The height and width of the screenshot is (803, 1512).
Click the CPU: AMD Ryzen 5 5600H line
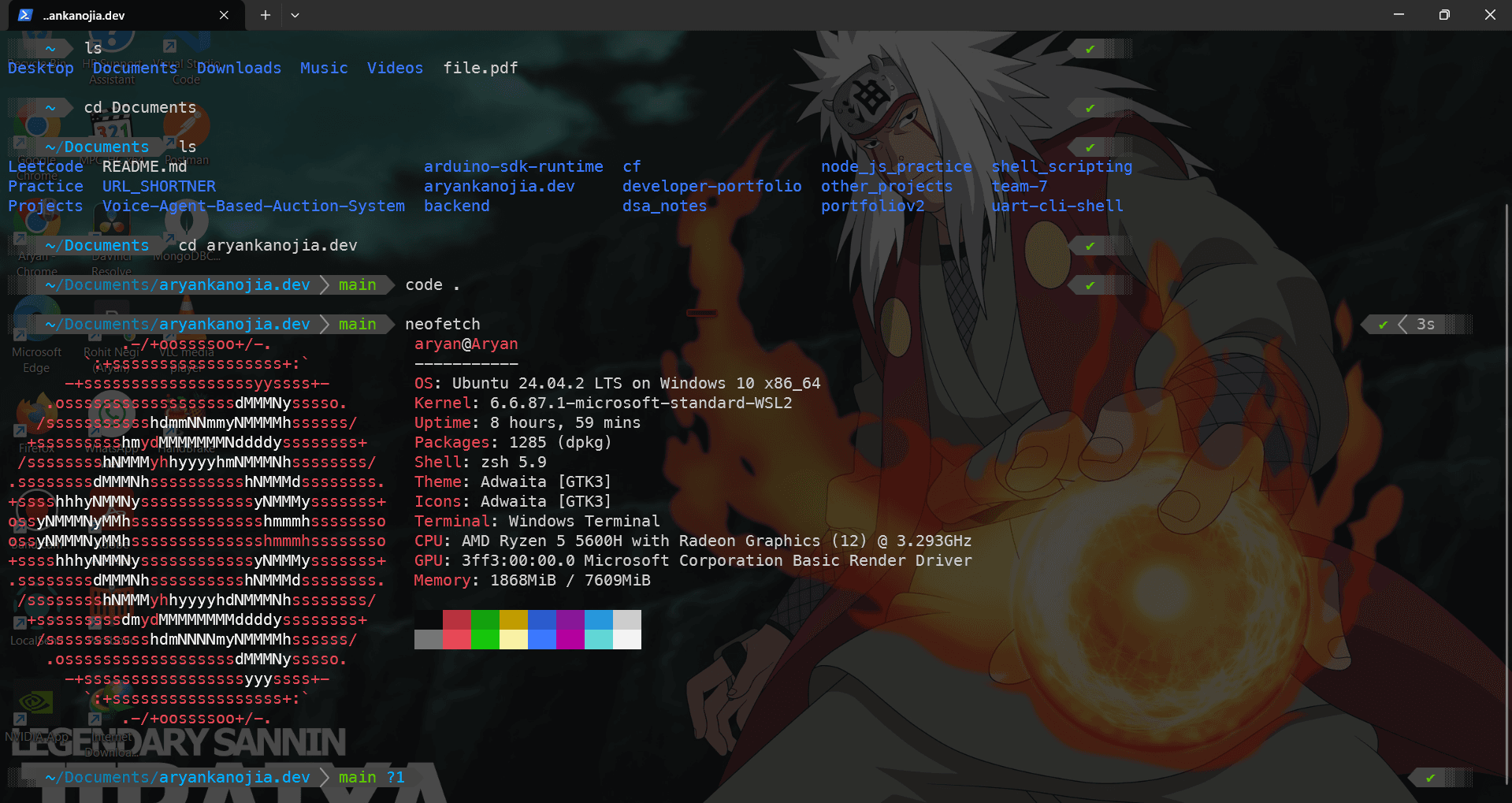(x=693, y=541)
